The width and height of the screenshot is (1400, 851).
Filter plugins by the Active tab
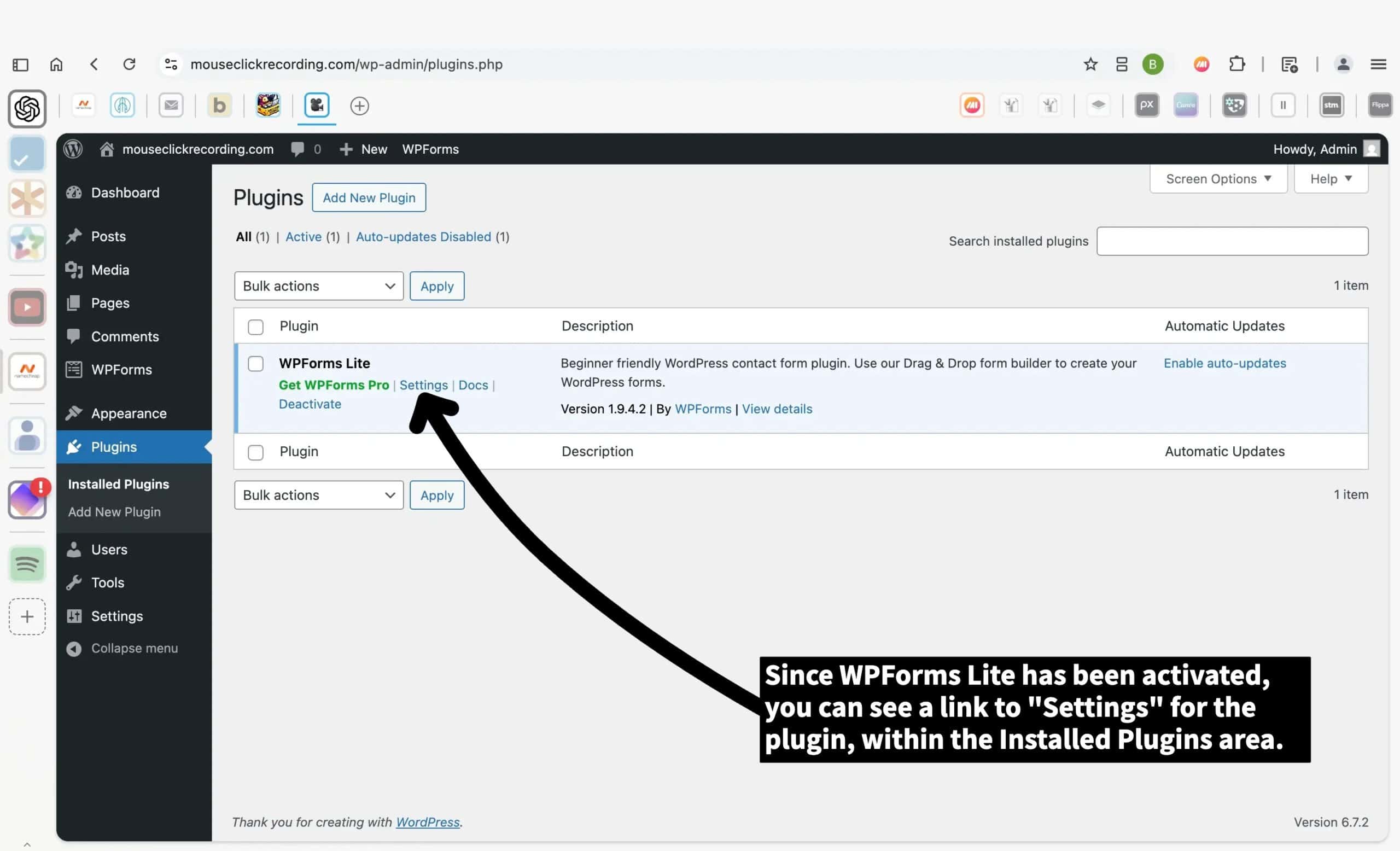(x=304, y=237)
